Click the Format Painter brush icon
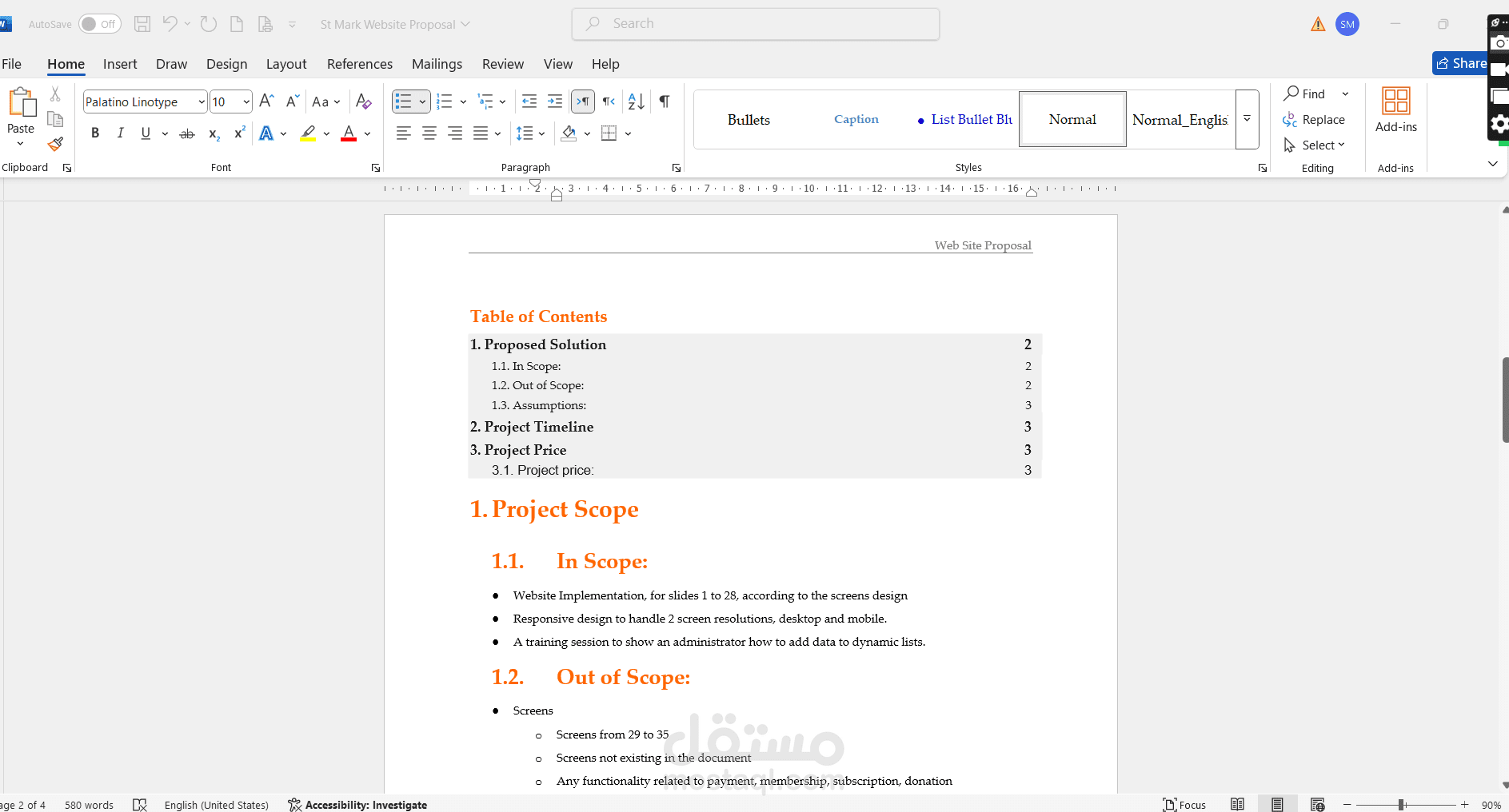The width and height of the screenshot is (1509, 812). (55, 145)
